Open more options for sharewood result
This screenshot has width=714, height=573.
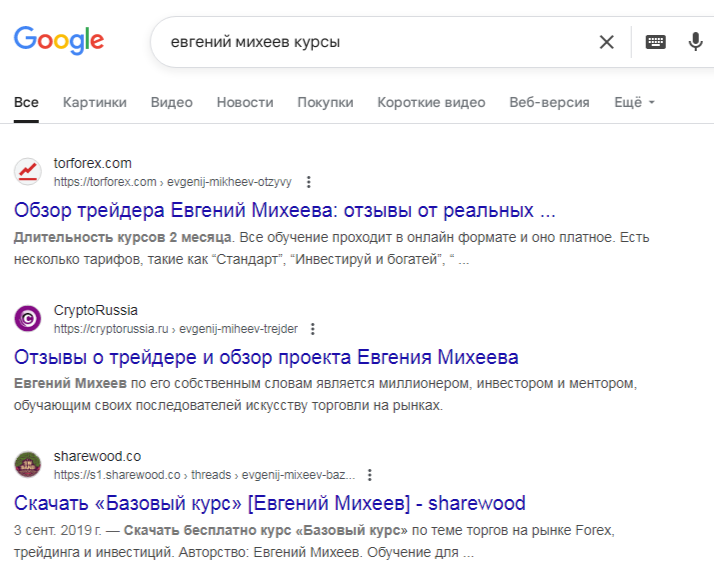[x=370, y=475]
